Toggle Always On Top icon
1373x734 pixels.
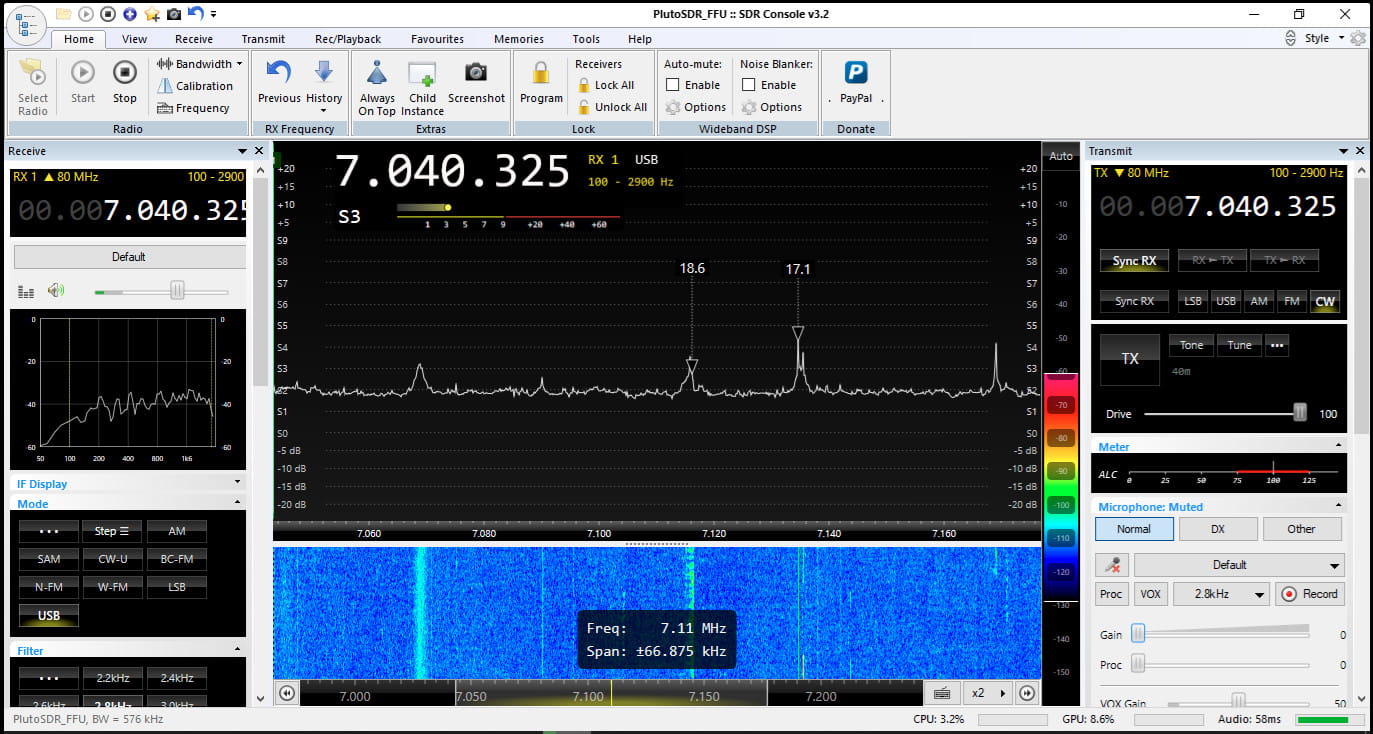pyautogui.click(x=377, y=73)
